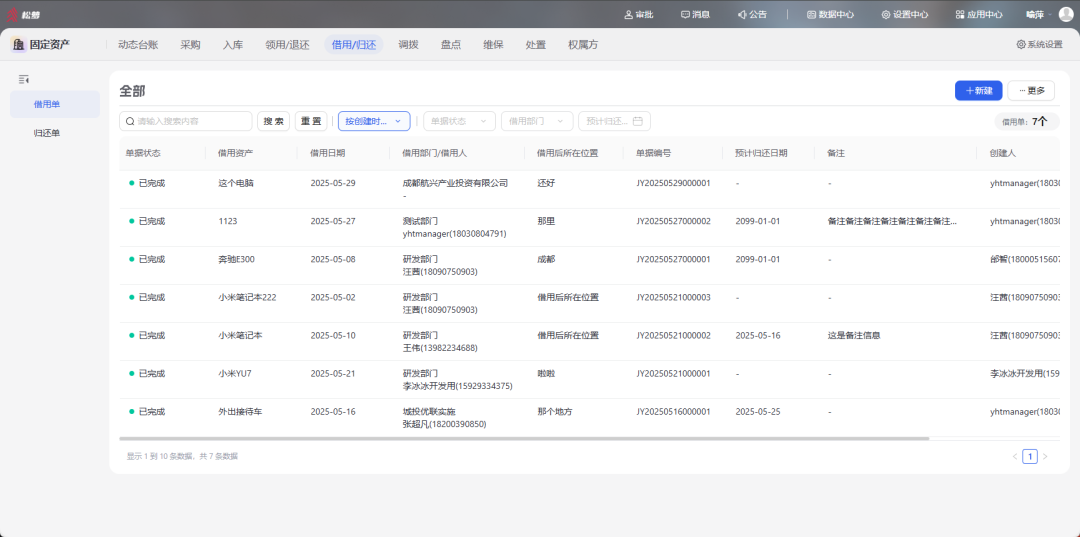Viewport: 1080px width, 537px height.
Task: Collapse the sidebar using the menu fold icon
Action: pos(24,79)
